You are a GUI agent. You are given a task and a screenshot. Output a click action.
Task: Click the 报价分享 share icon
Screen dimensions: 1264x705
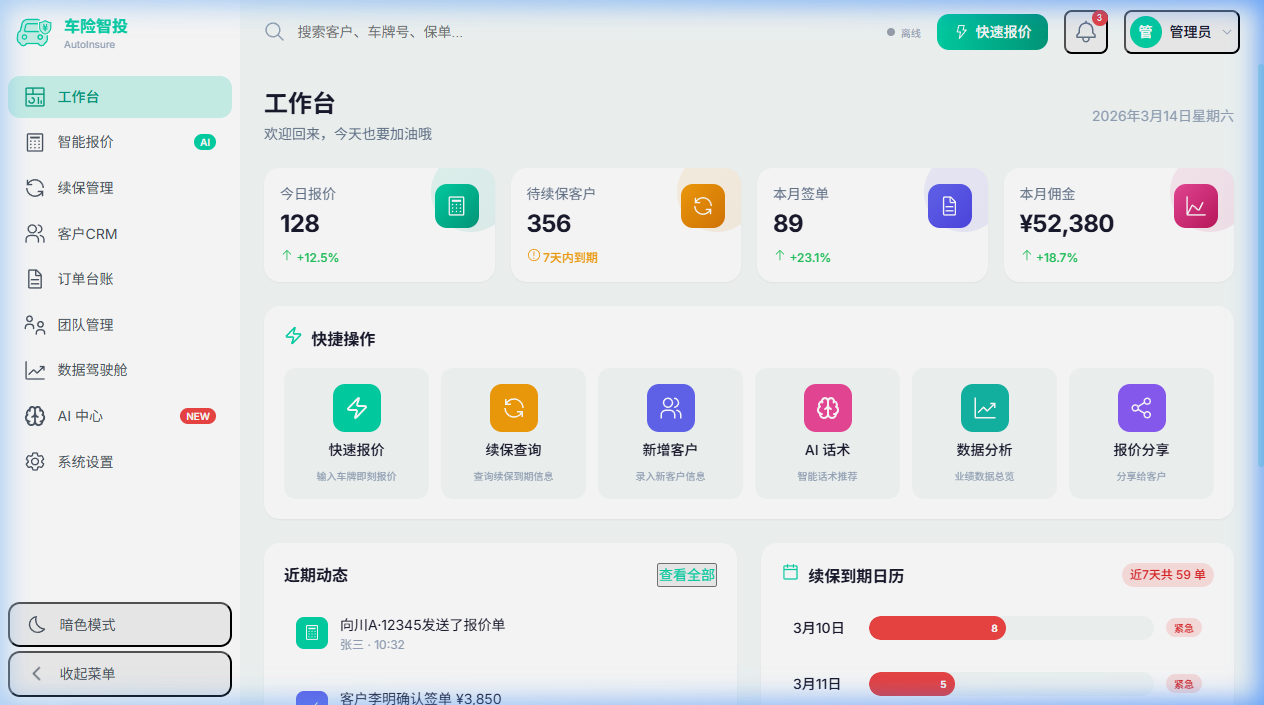click(x=1141, y=408)
